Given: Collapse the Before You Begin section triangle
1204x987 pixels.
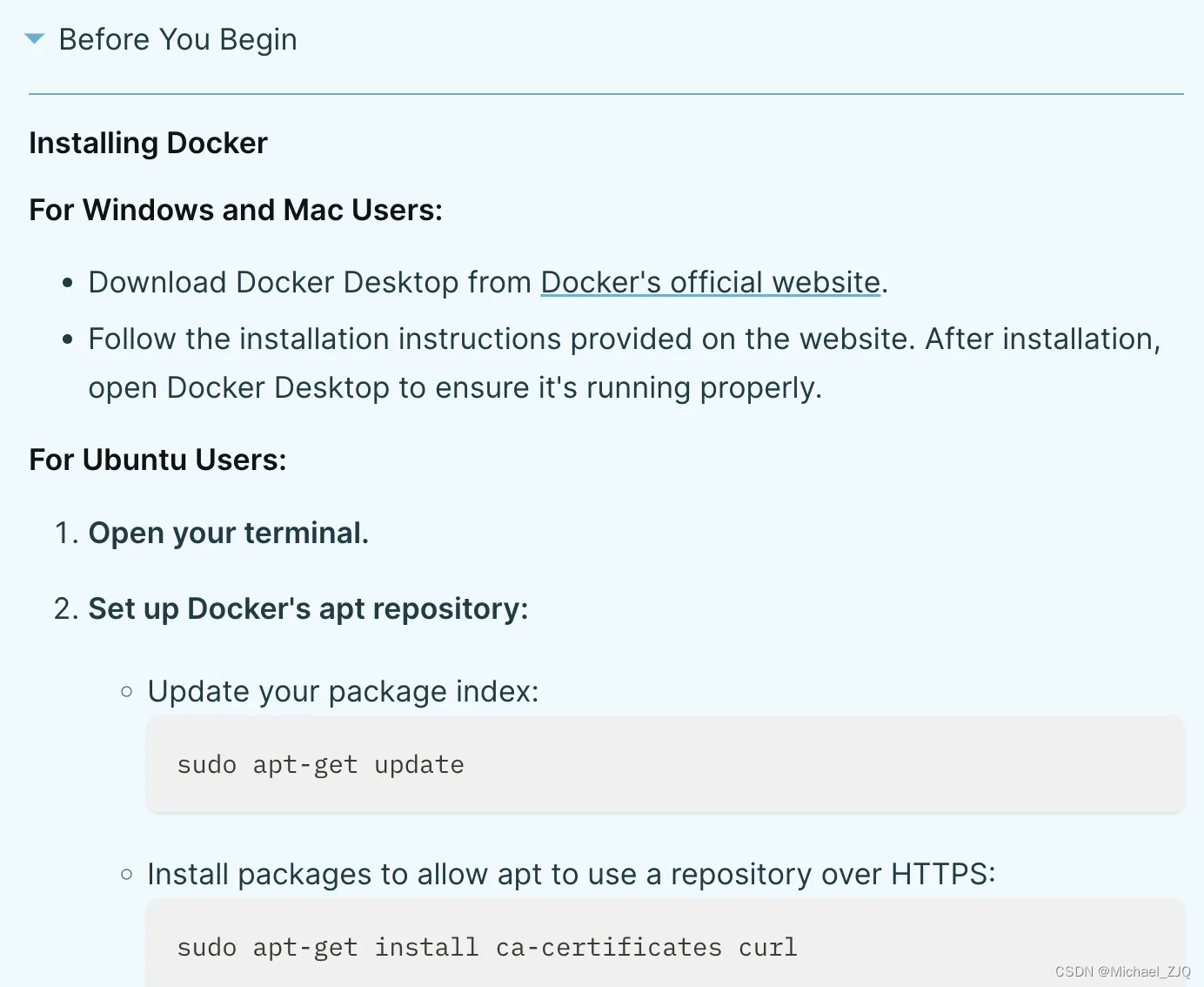Looking at the screenshot, I should 34,39.
